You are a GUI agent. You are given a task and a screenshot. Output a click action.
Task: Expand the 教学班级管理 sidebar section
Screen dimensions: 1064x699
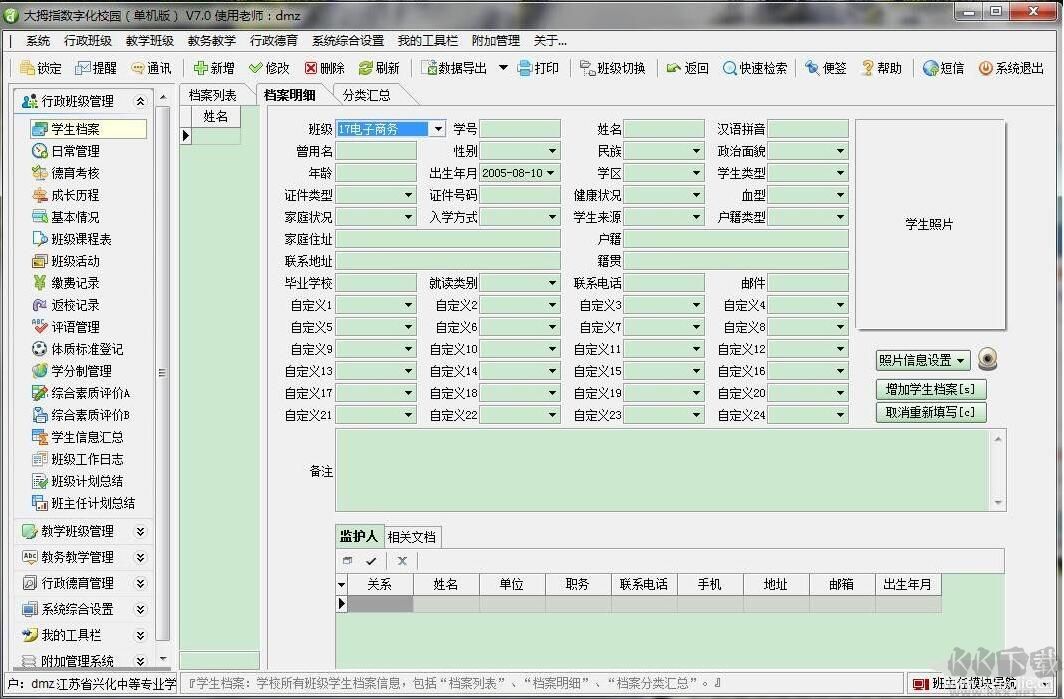pyautogui.click(x=140, y=531)
